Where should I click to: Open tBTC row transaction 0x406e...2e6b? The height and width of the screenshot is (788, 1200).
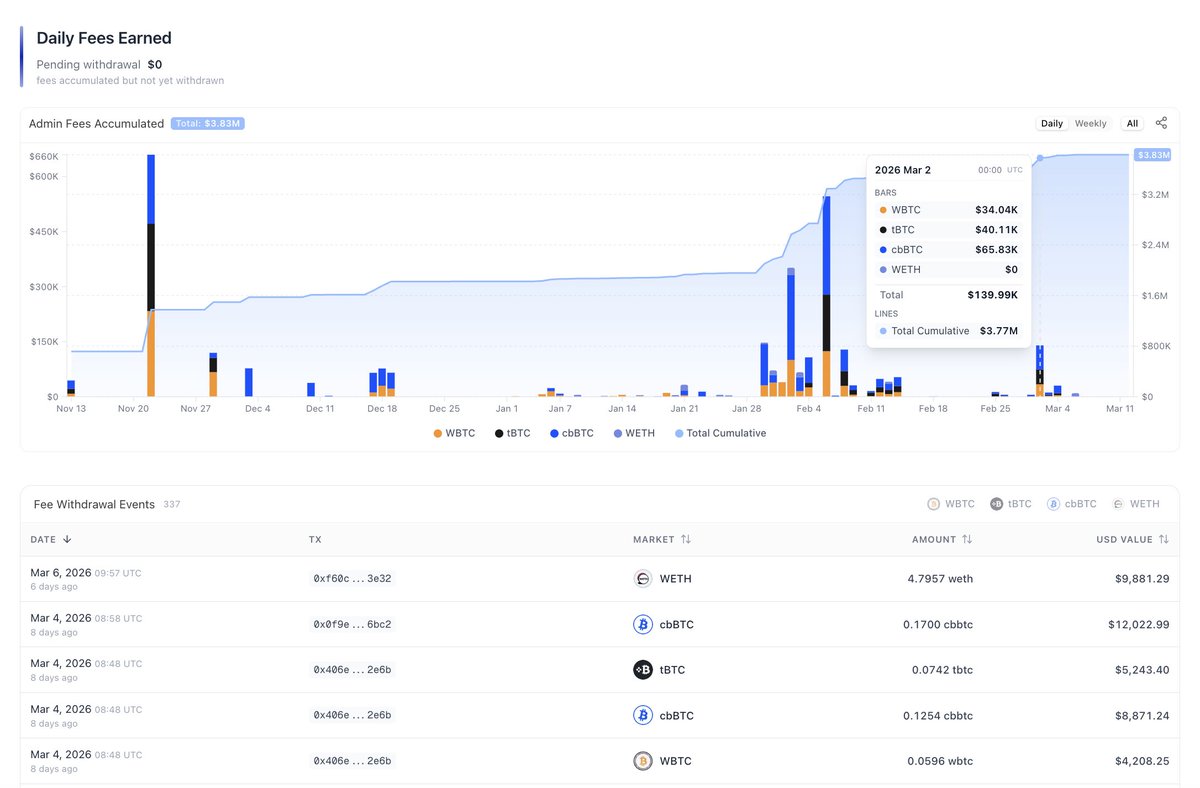coord(352,669)
